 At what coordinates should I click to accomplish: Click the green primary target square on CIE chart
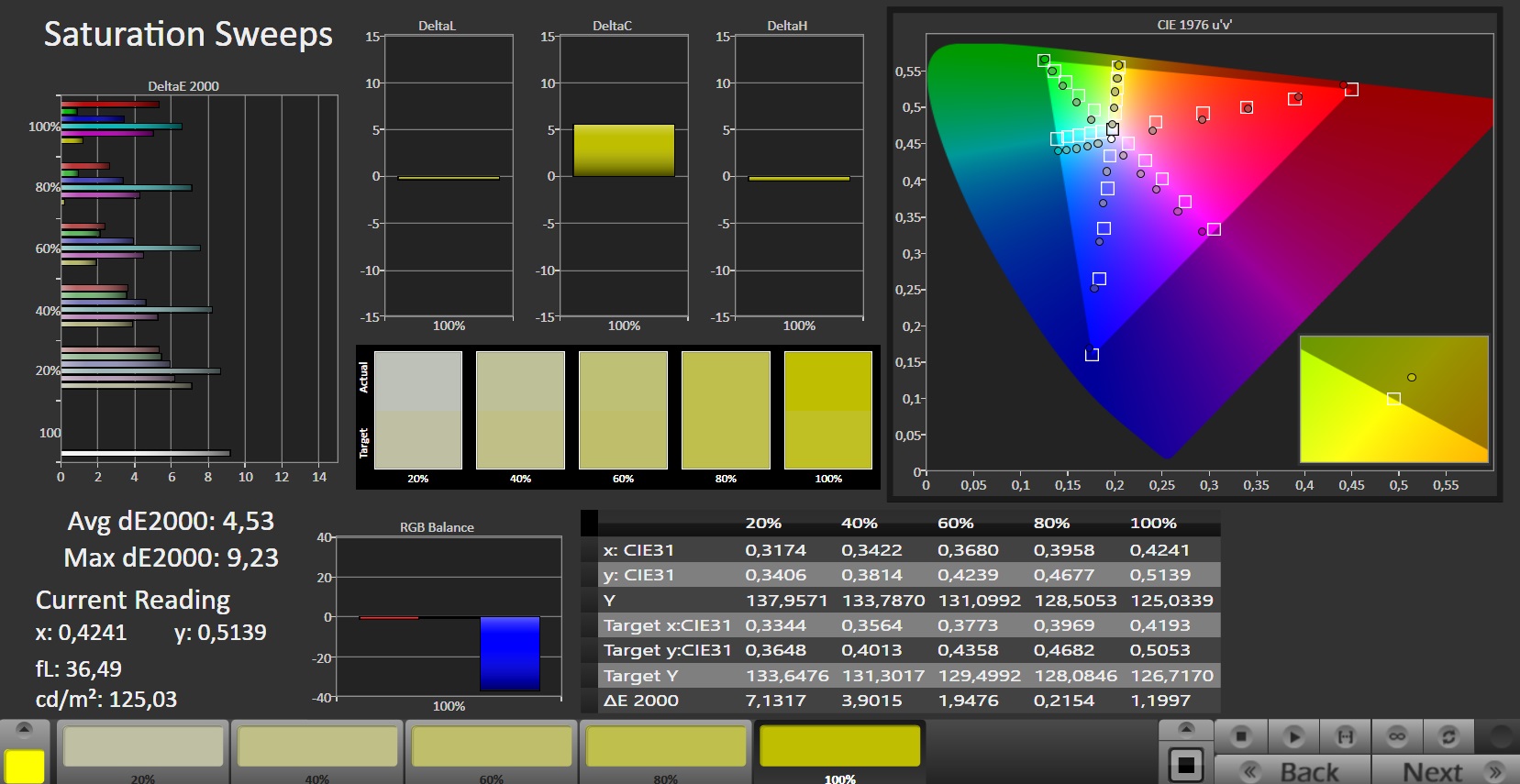coord(1044,61)
